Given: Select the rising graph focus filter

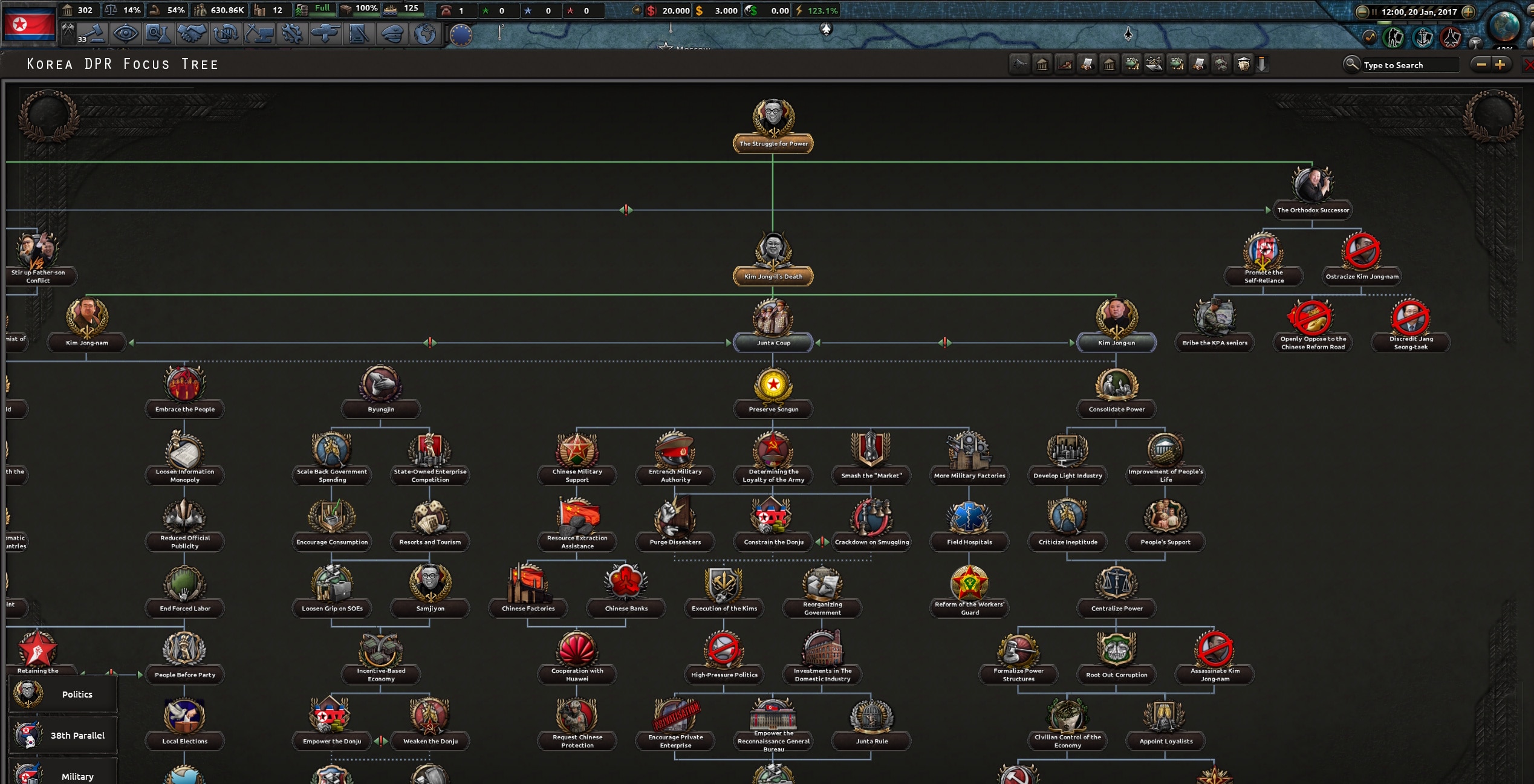Looking at the screenshot, I should point(1065,64).
